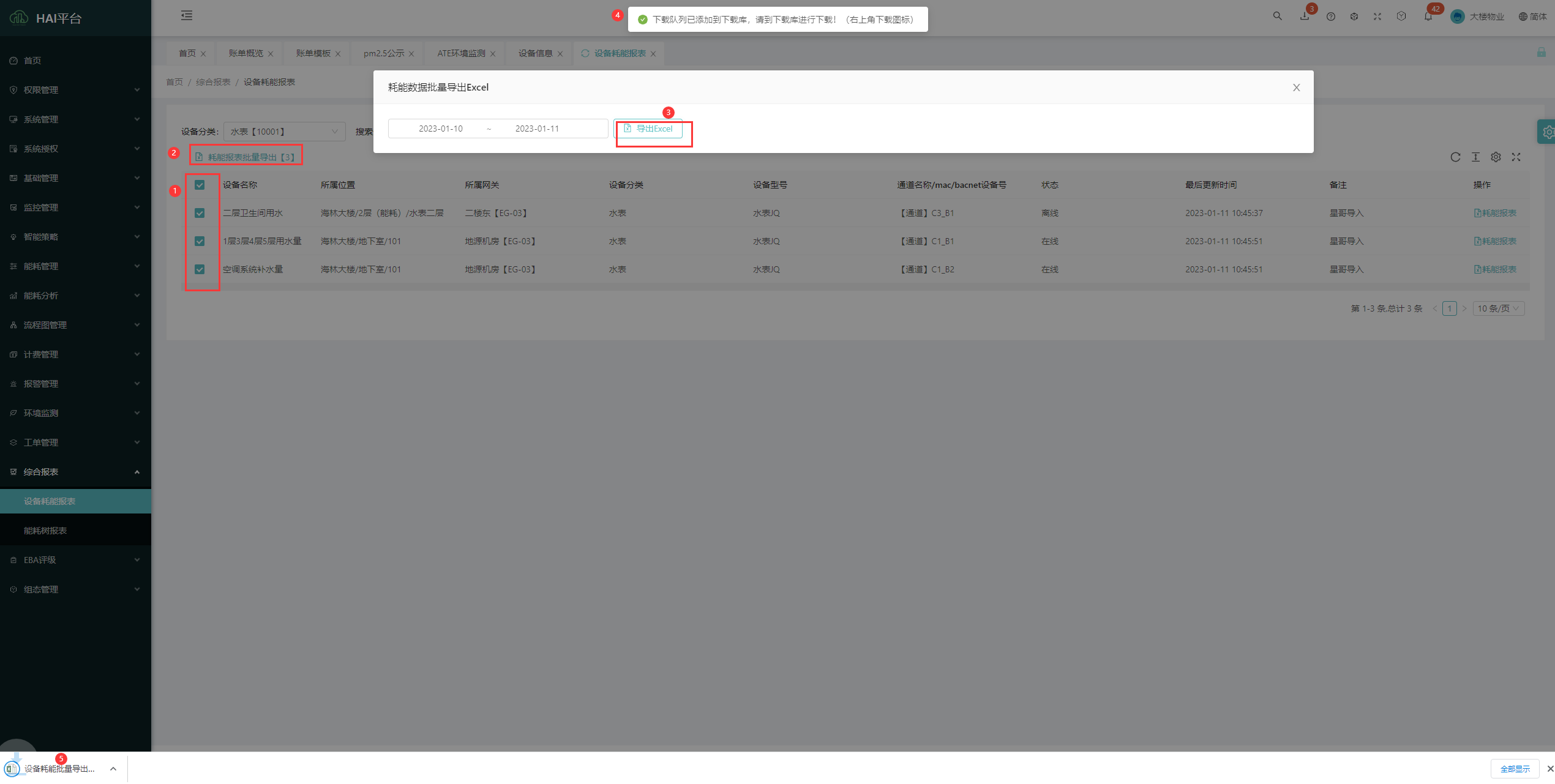Image resolution: width=1555 pixels, height=784 pixels.
Task: Open the cube icon in header
Action: [x=1354, y=17]
